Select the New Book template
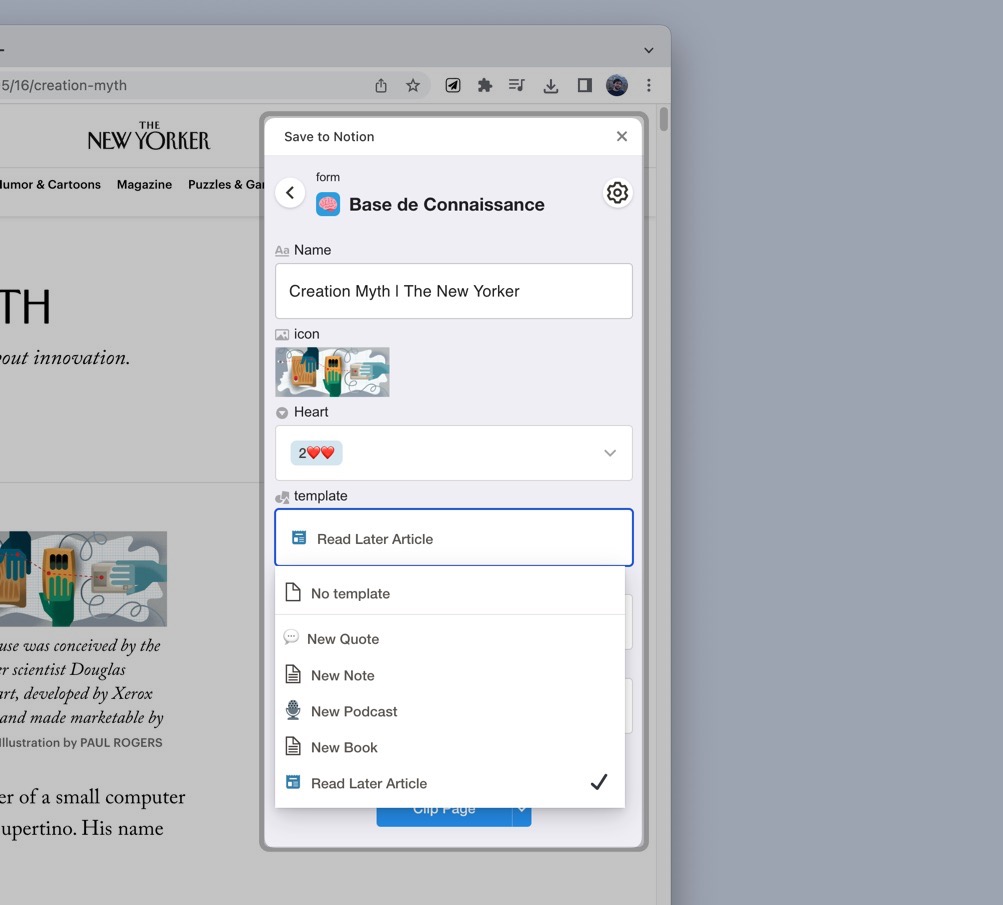This screenshot has width=1003, height=905. pos(450,747)
